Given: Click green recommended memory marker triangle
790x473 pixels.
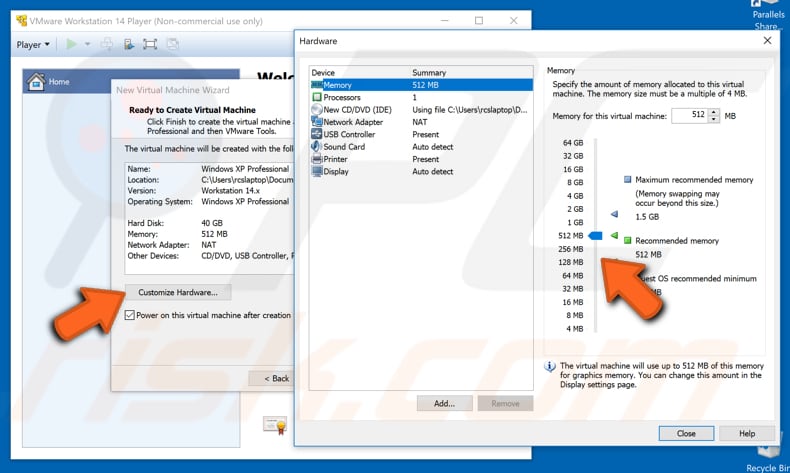Looking at the screenshot, I should click(614, 235).
